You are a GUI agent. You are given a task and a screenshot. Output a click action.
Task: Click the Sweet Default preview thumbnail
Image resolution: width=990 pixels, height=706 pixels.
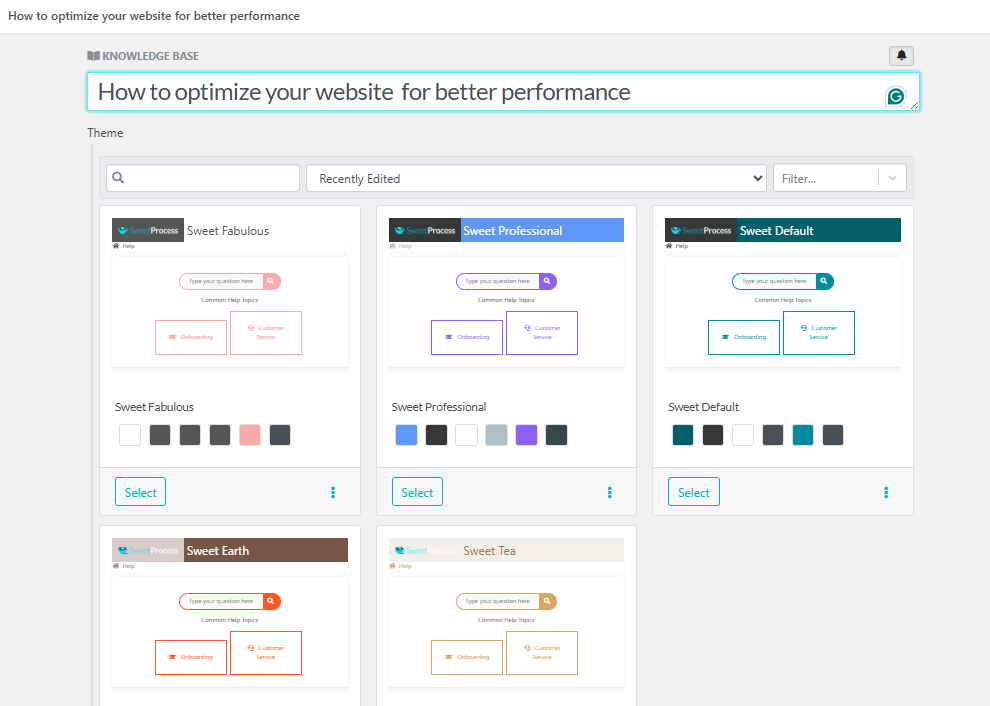click(x=783, y=293)
